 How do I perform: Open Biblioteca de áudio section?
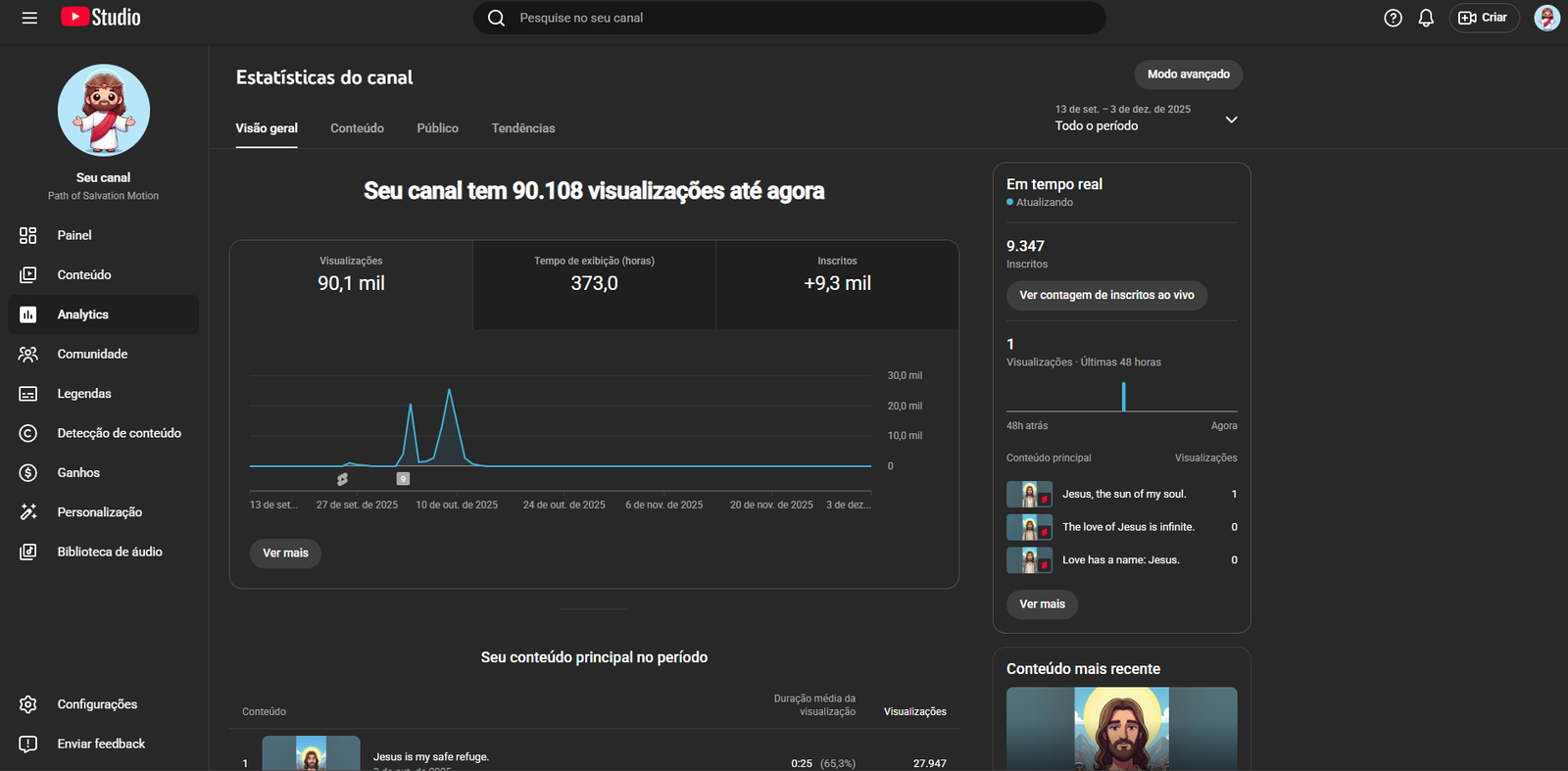[110, 552]
